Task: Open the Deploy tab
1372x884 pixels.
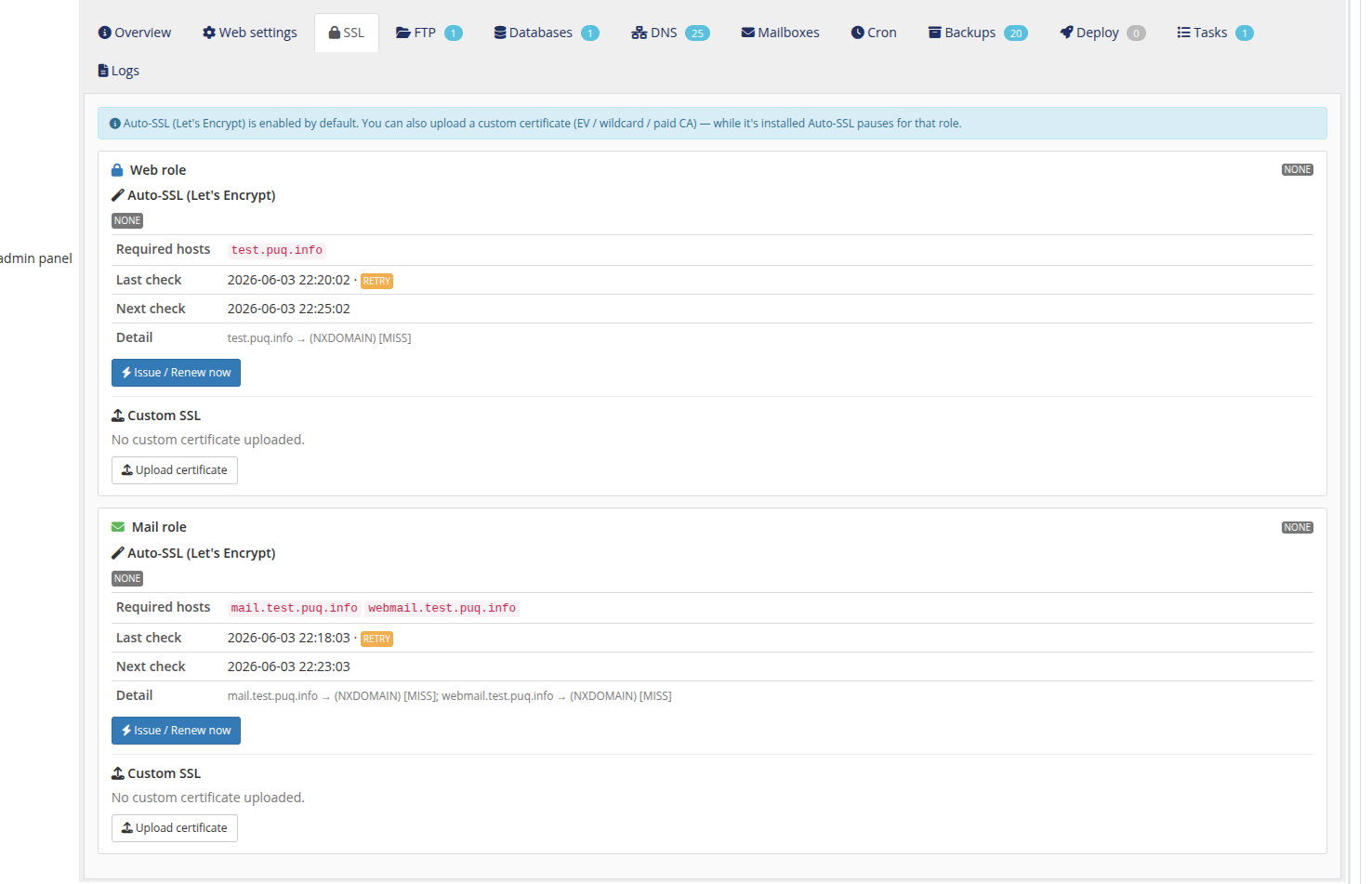Action: click(x=1102, y=33)
